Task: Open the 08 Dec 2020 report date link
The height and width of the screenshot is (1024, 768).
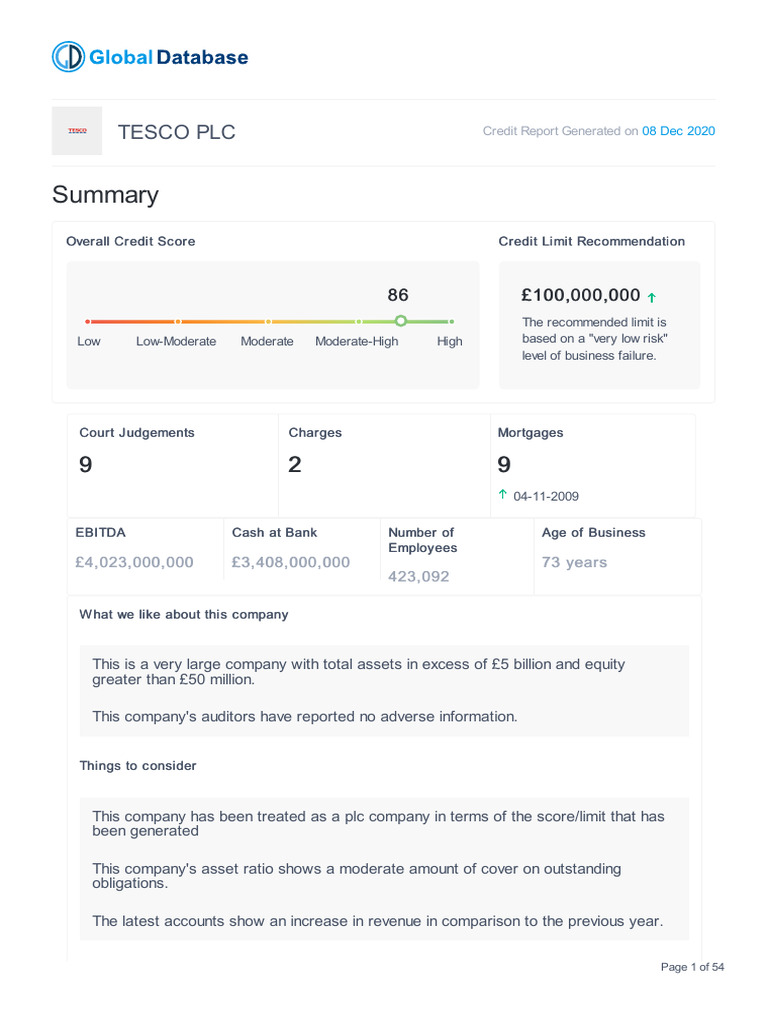Action: (x=678, y=131)
